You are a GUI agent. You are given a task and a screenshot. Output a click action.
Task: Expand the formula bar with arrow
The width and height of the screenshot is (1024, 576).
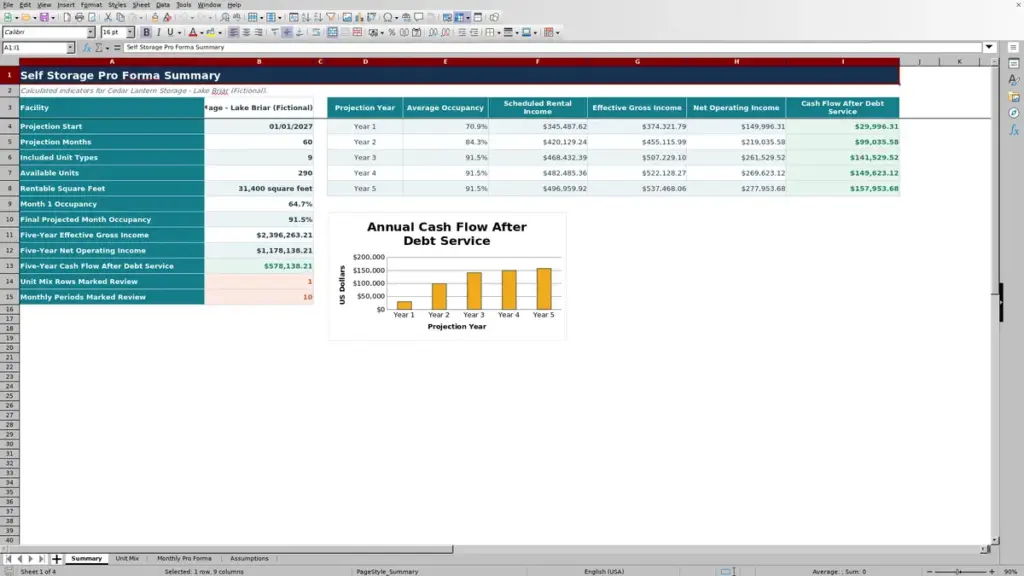(989, 47)
